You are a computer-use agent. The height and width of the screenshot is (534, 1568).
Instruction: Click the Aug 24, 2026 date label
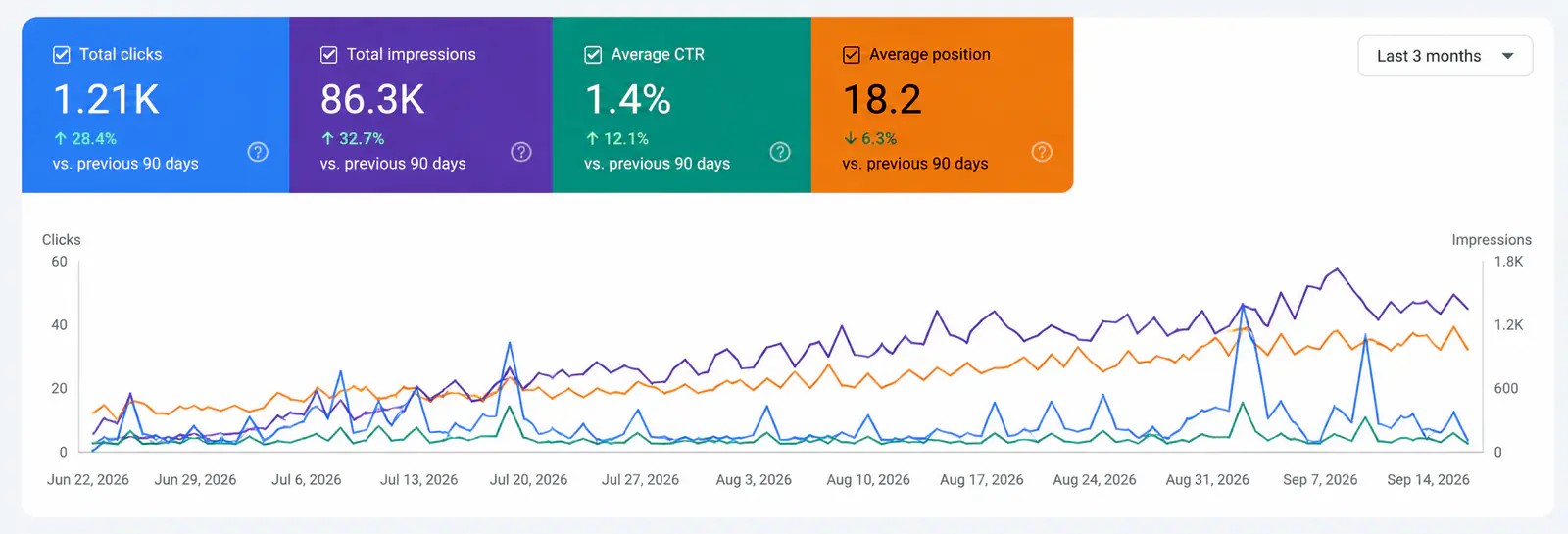click(x=1095, y=480)
